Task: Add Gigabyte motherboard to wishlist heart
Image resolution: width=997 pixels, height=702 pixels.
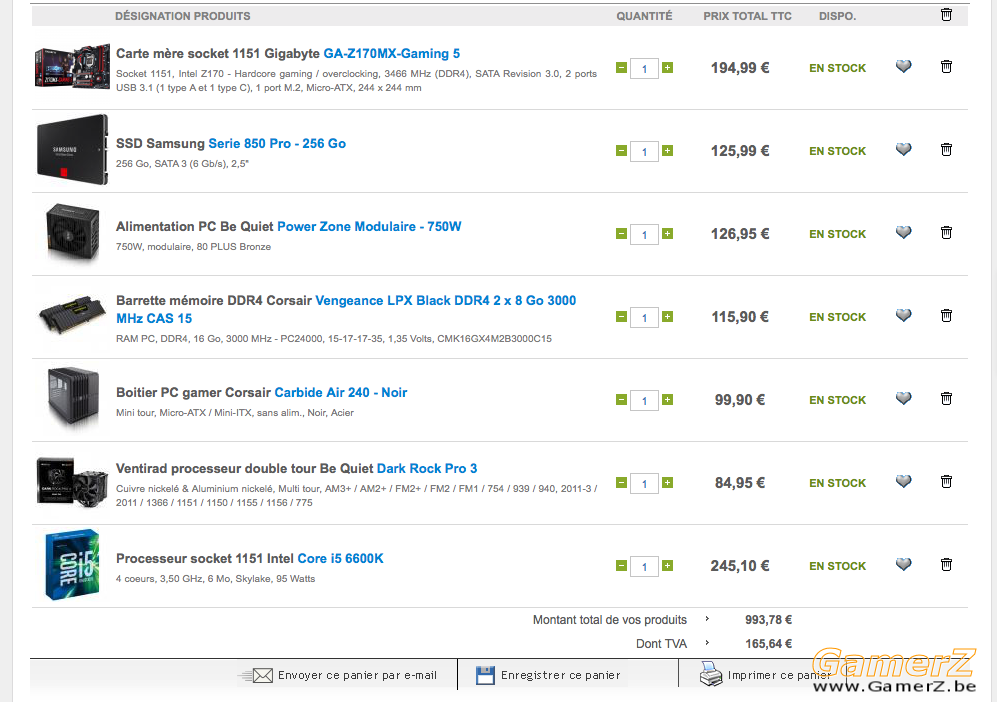Action: coord(904,66)
